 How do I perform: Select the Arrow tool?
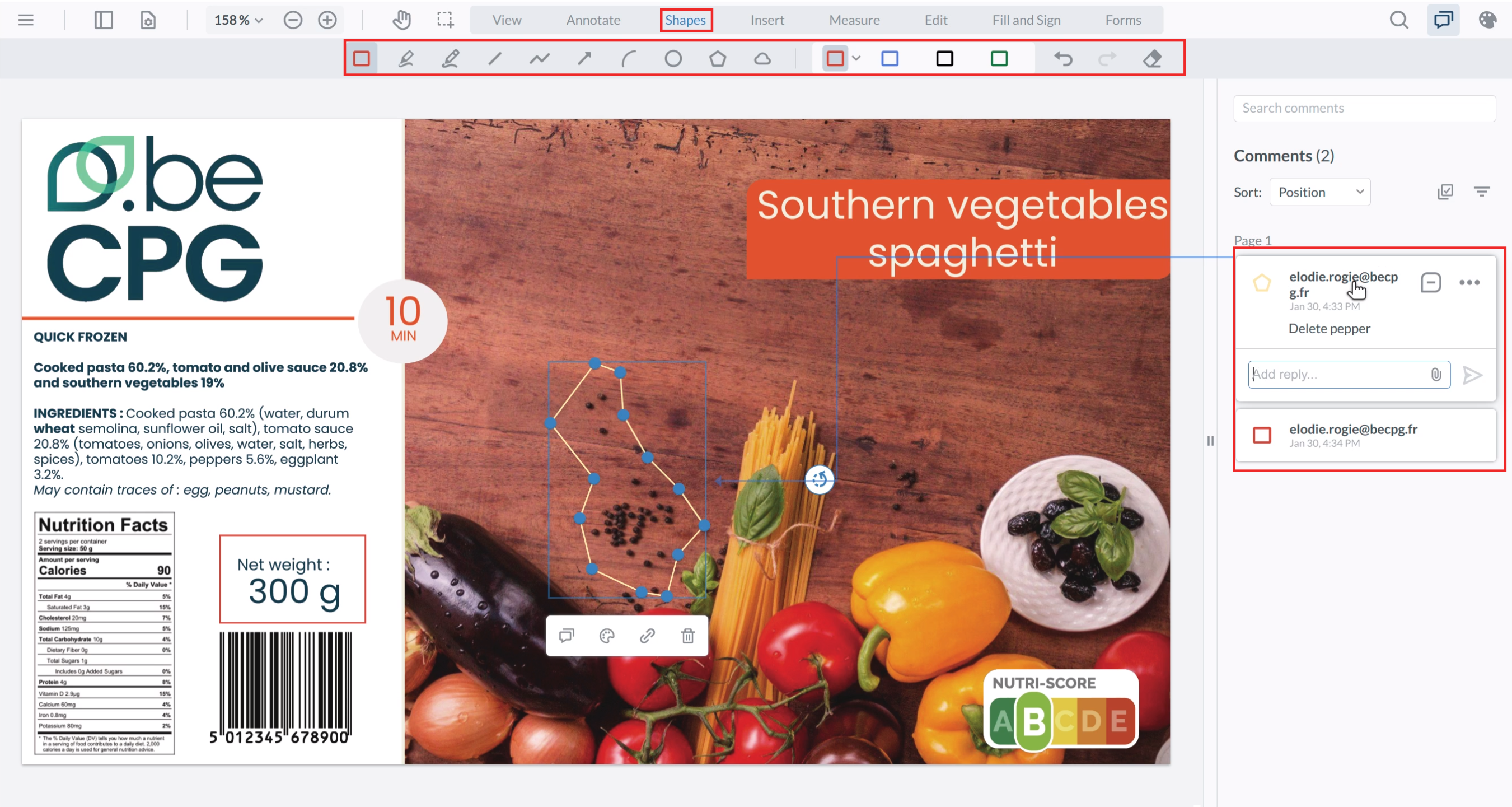[x=584, y=58]
